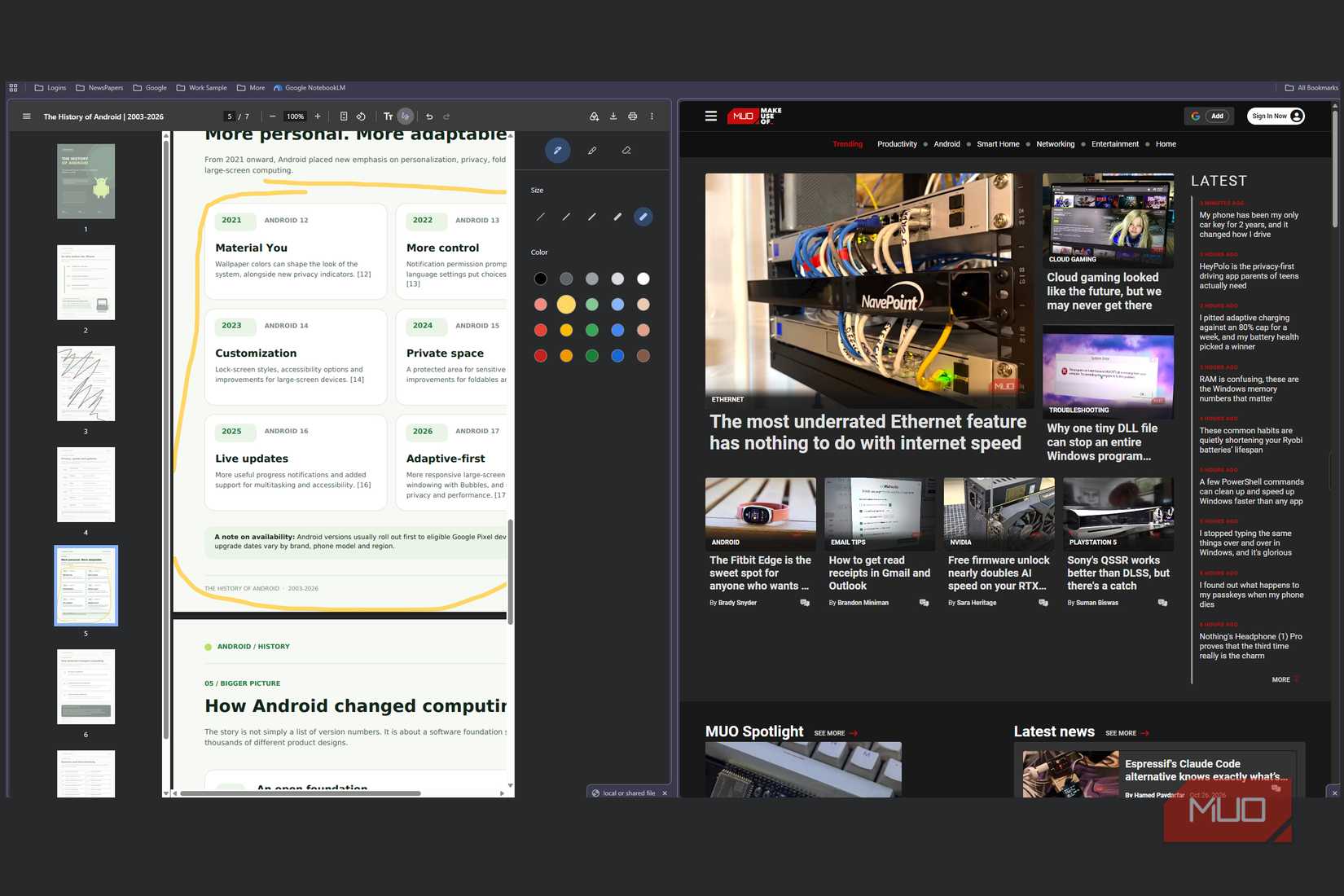Pick the black color swatch

[540, 279]
